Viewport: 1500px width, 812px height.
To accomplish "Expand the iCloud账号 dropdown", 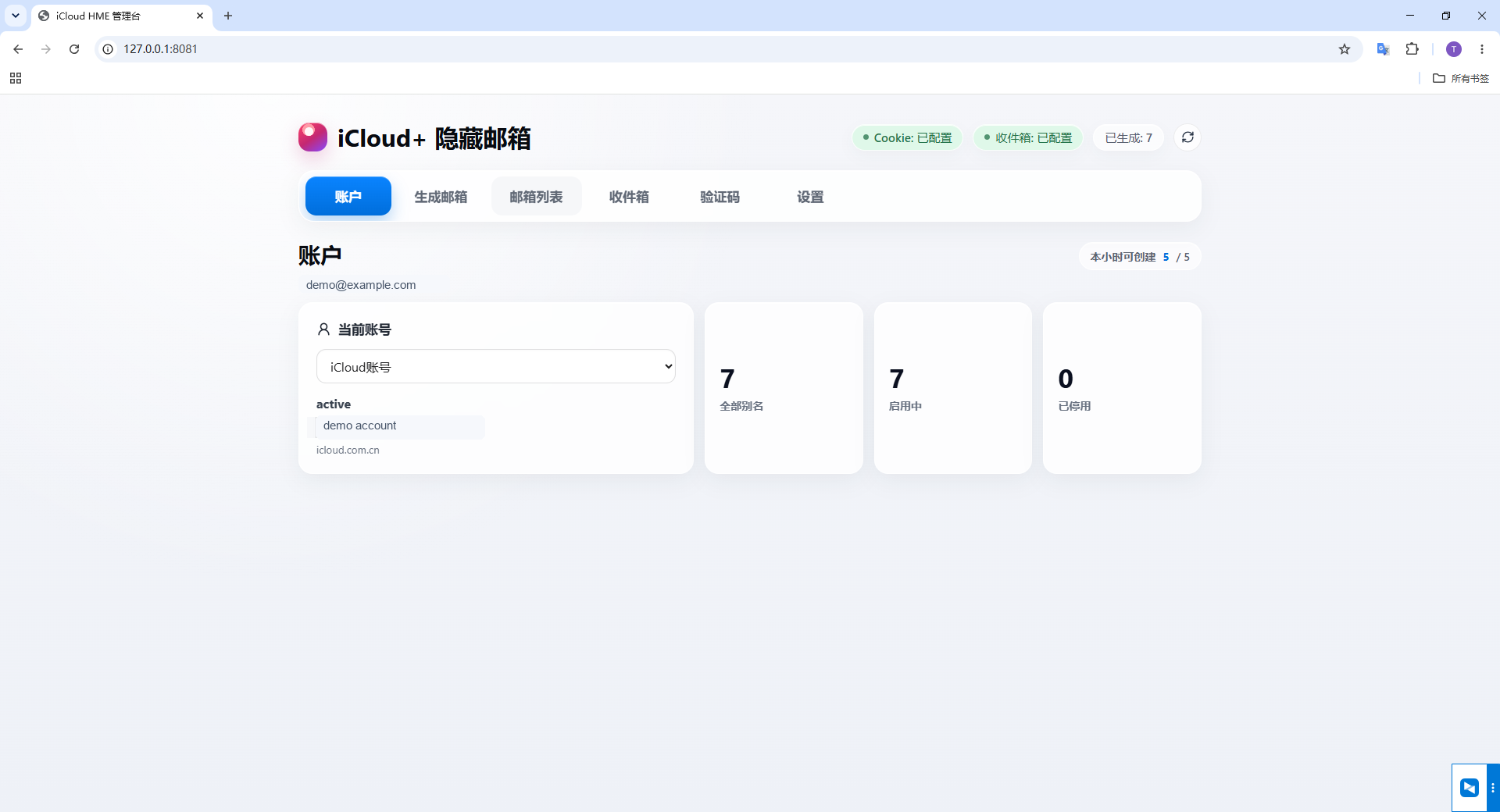I will [496, 366].
